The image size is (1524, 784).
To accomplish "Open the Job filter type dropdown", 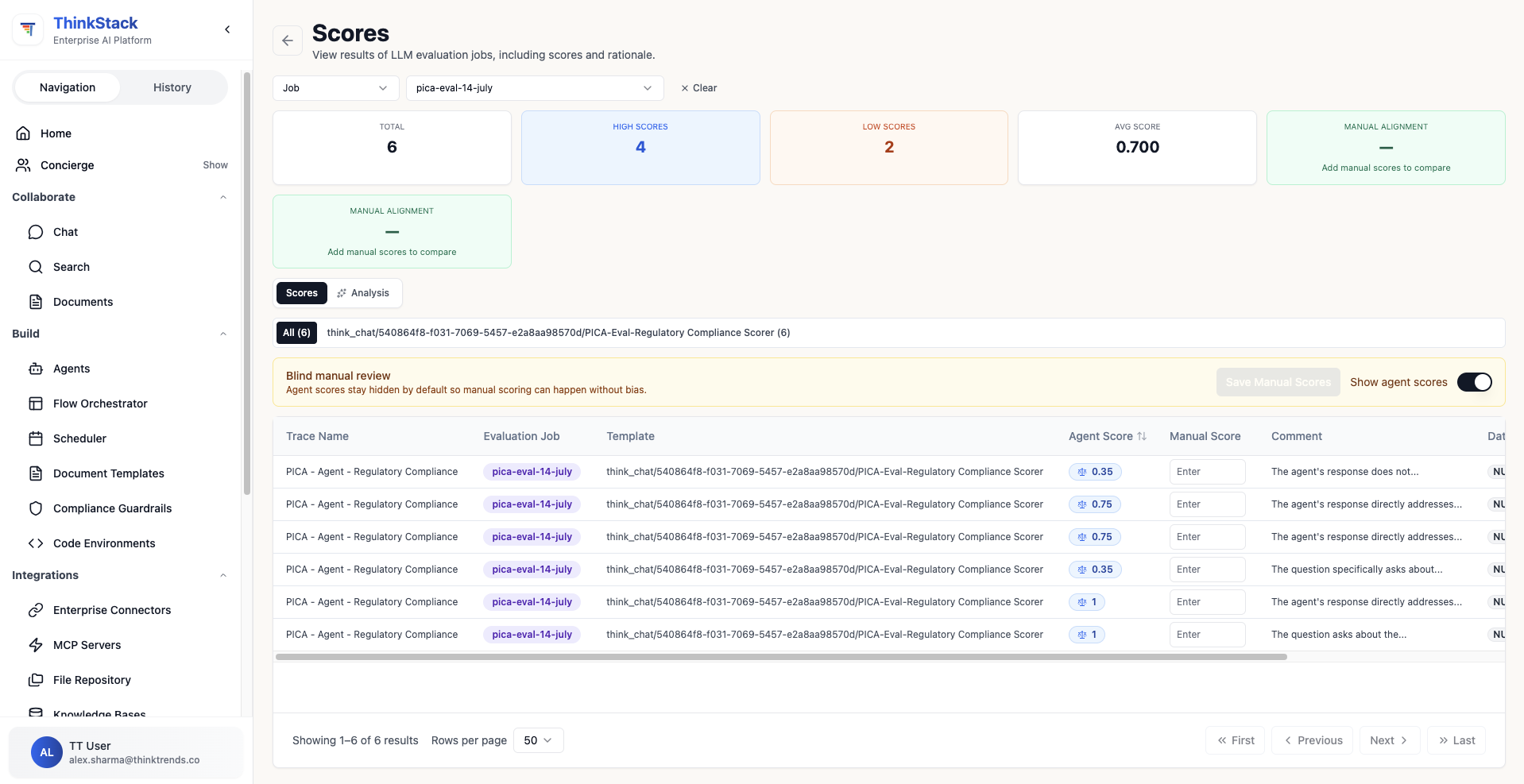I will pyautogui.click(x=335, y=88).
